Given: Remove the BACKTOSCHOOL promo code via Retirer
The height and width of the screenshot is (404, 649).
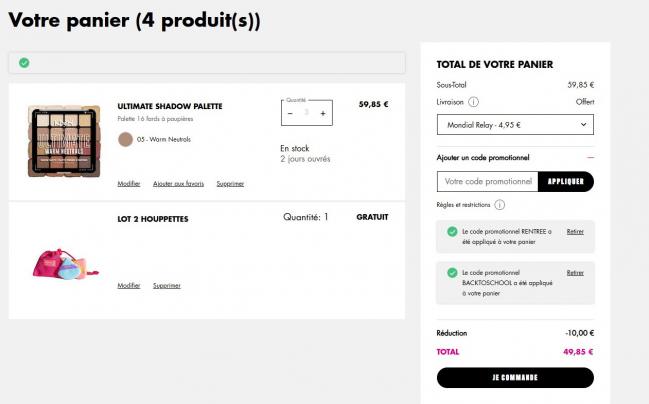Looking at the screenshot, I should click(575, 273).
